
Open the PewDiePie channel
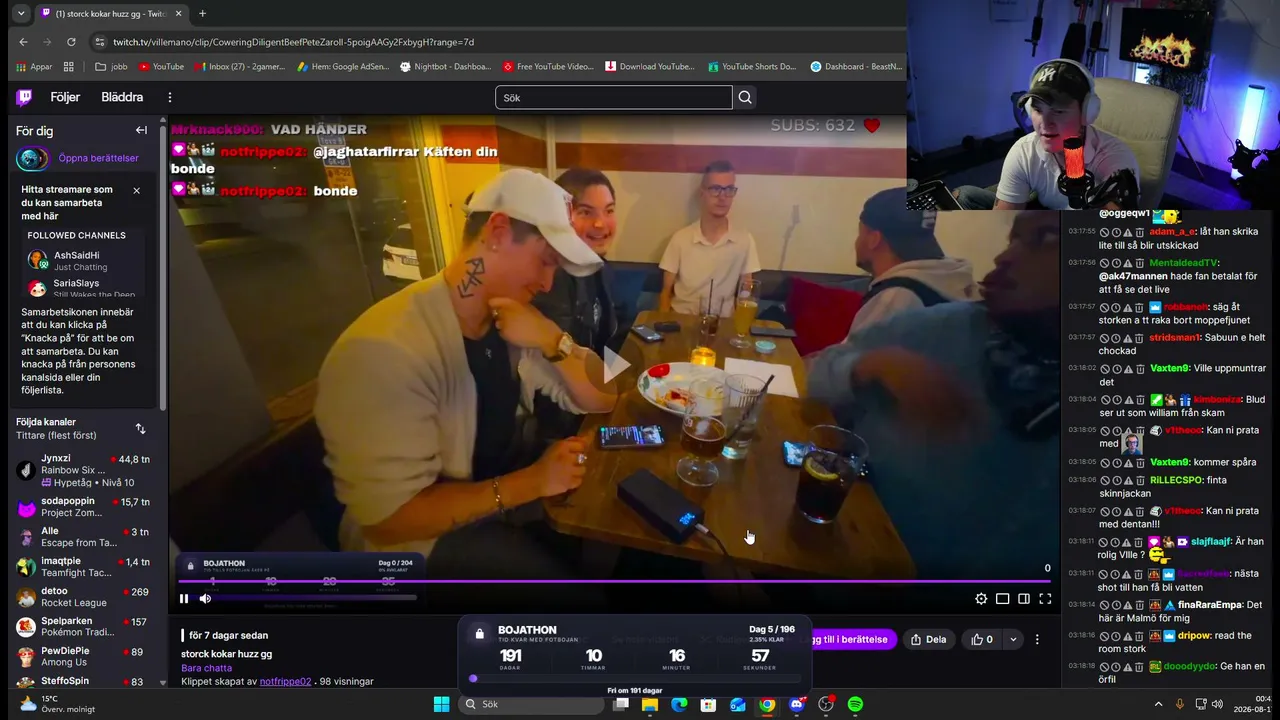(x=84, y=657)
